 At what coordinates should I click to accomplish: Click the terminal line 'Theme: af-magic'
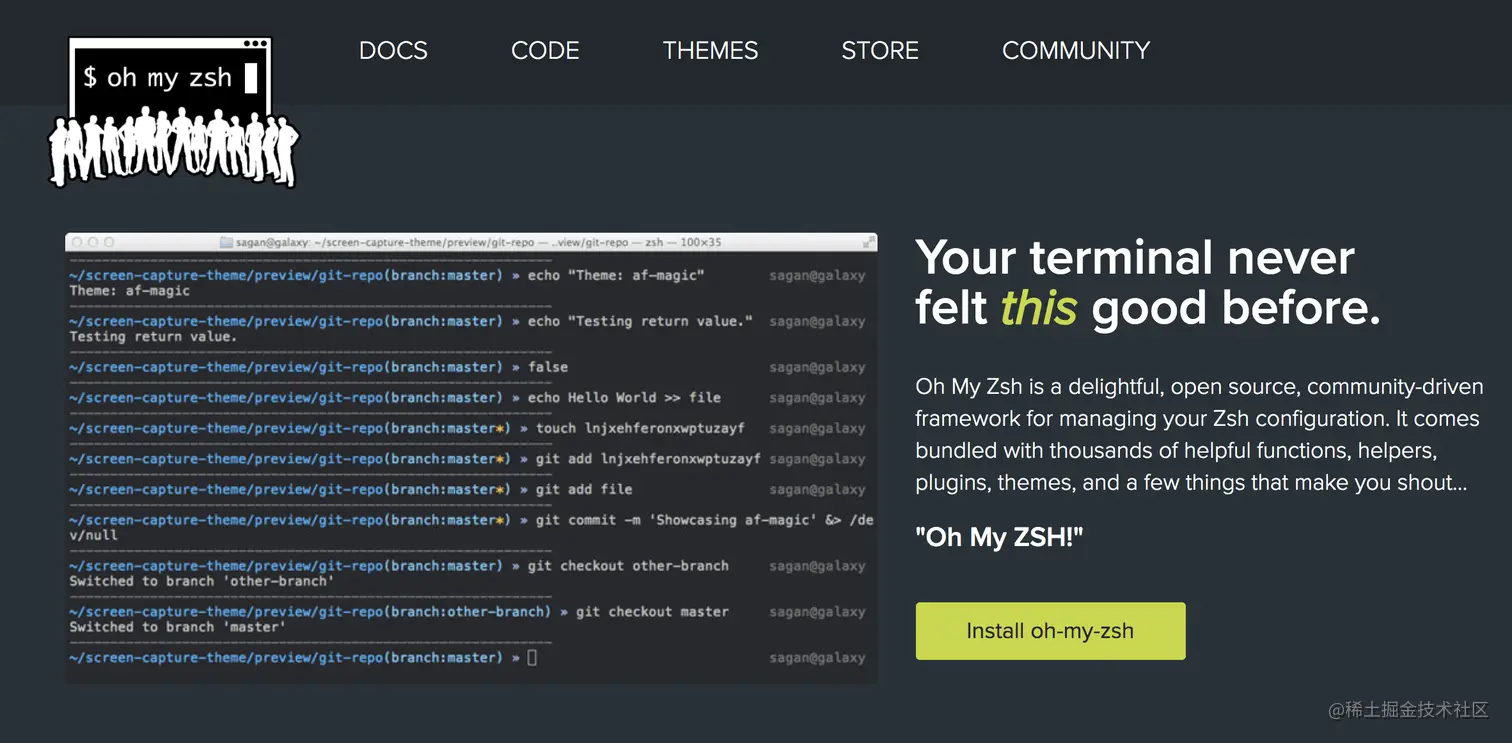[129, 291]
